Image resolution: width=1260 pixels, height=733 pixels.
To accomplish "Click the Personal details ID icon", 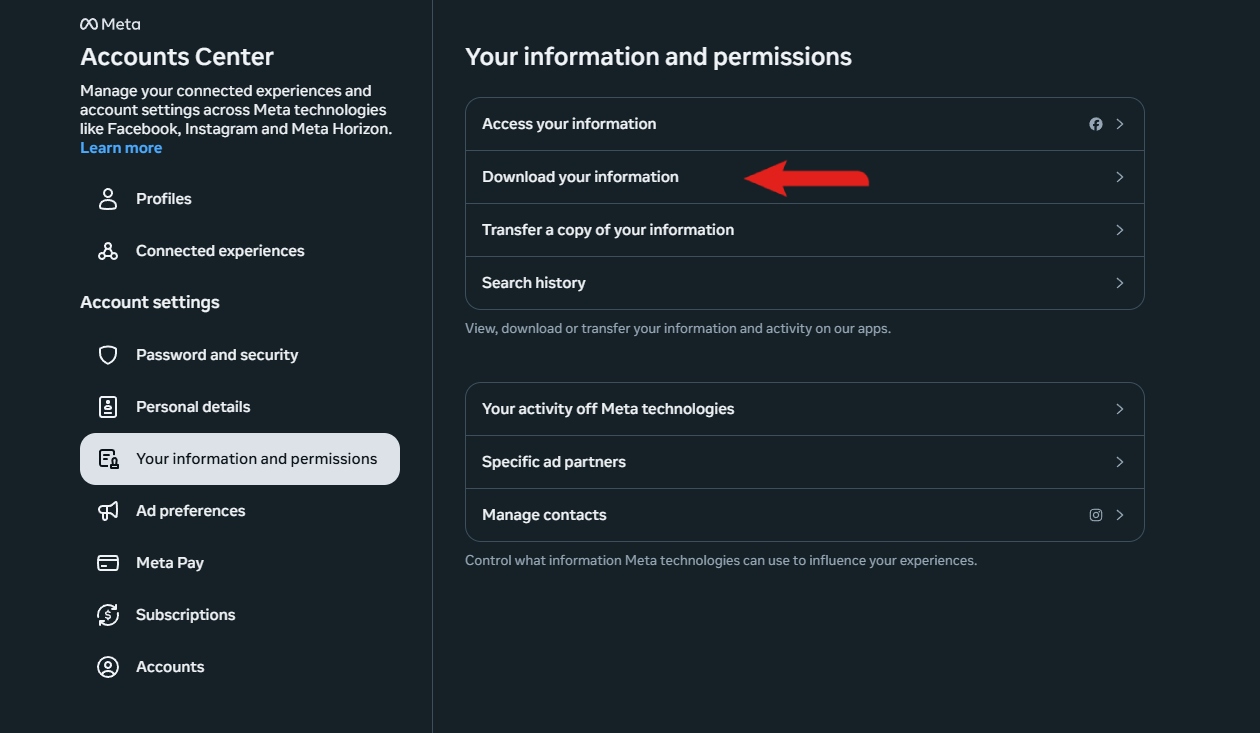I will coord(108,407).
